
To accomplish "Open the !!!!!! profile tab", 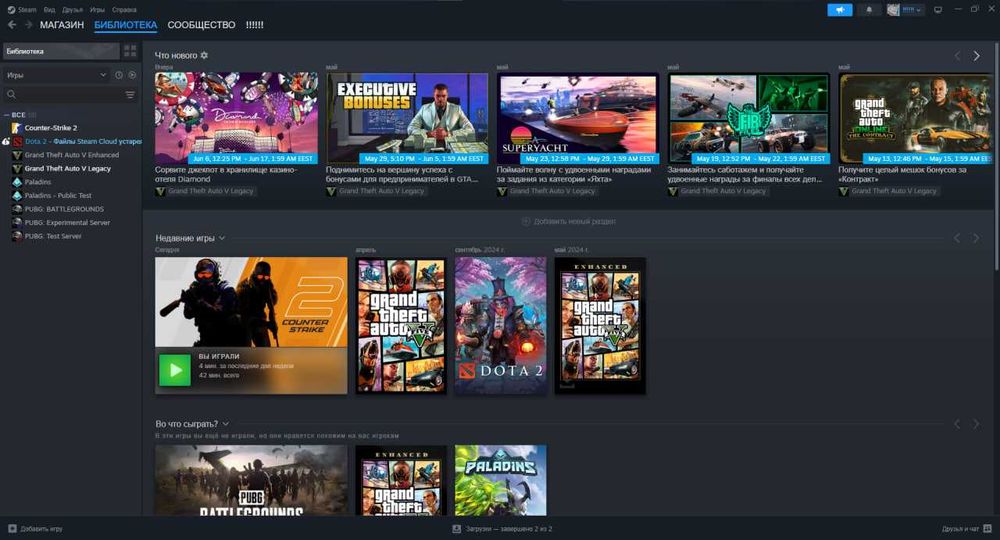I will click(x=254, y=25).
